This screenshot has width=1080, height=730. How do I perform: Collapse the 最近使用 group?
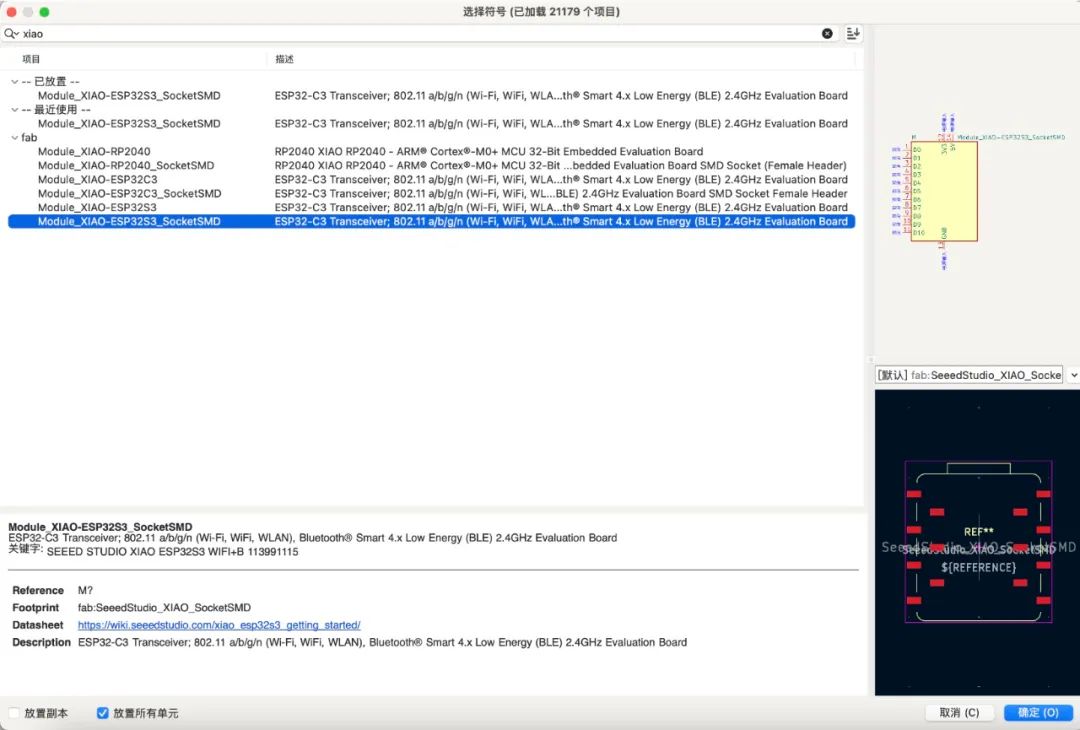tap(14, 110)
